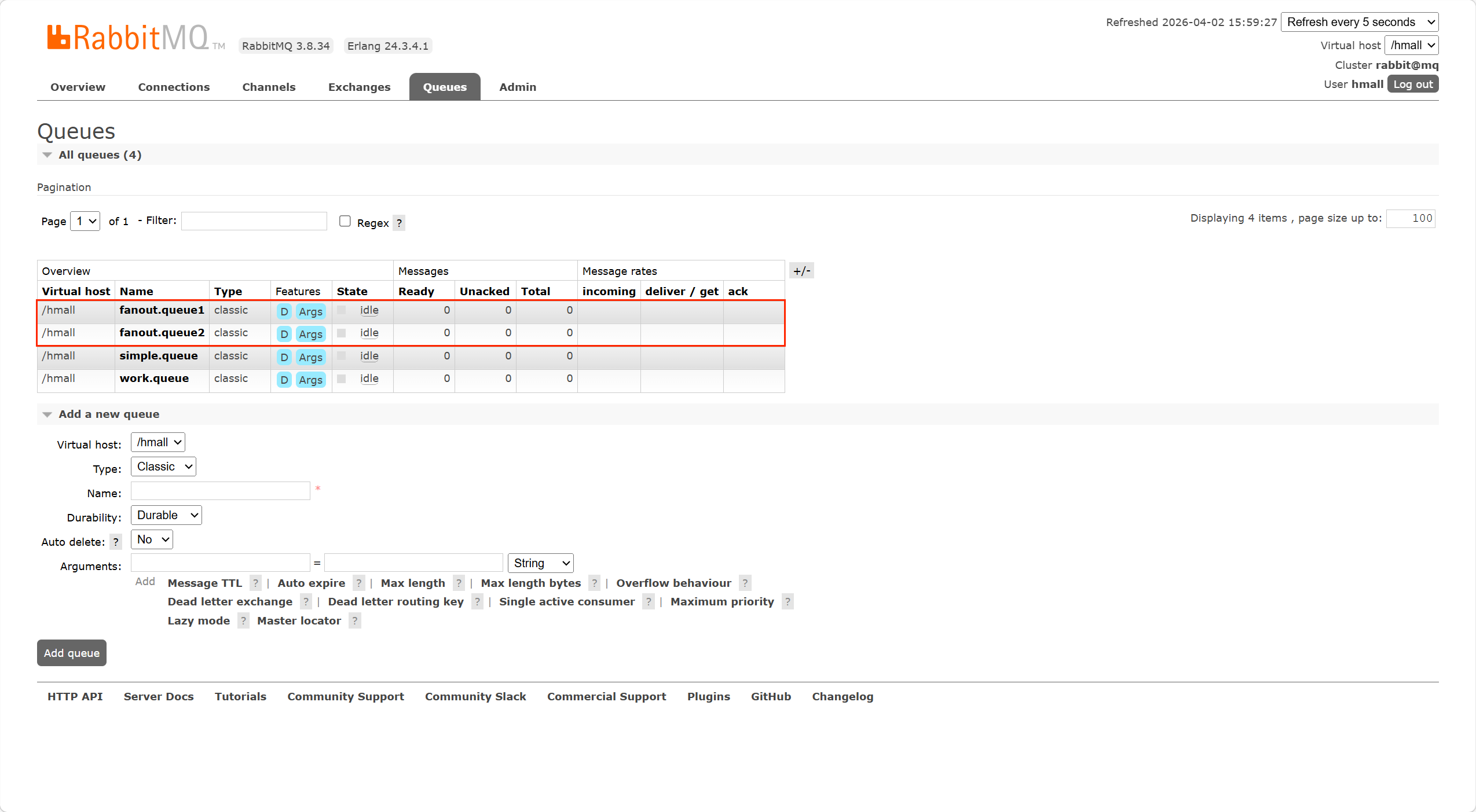Open the Durability dropdown
The image size is (1476, 812).
click(x=166, y=515)
